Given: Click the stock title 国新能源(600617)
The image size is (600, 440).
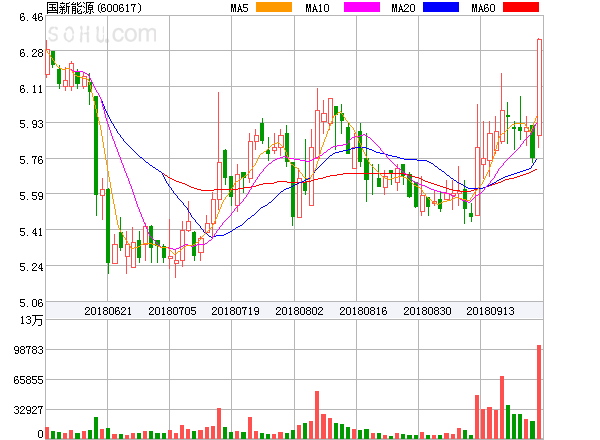Looking at the screenshot, I should click(93, 8).
